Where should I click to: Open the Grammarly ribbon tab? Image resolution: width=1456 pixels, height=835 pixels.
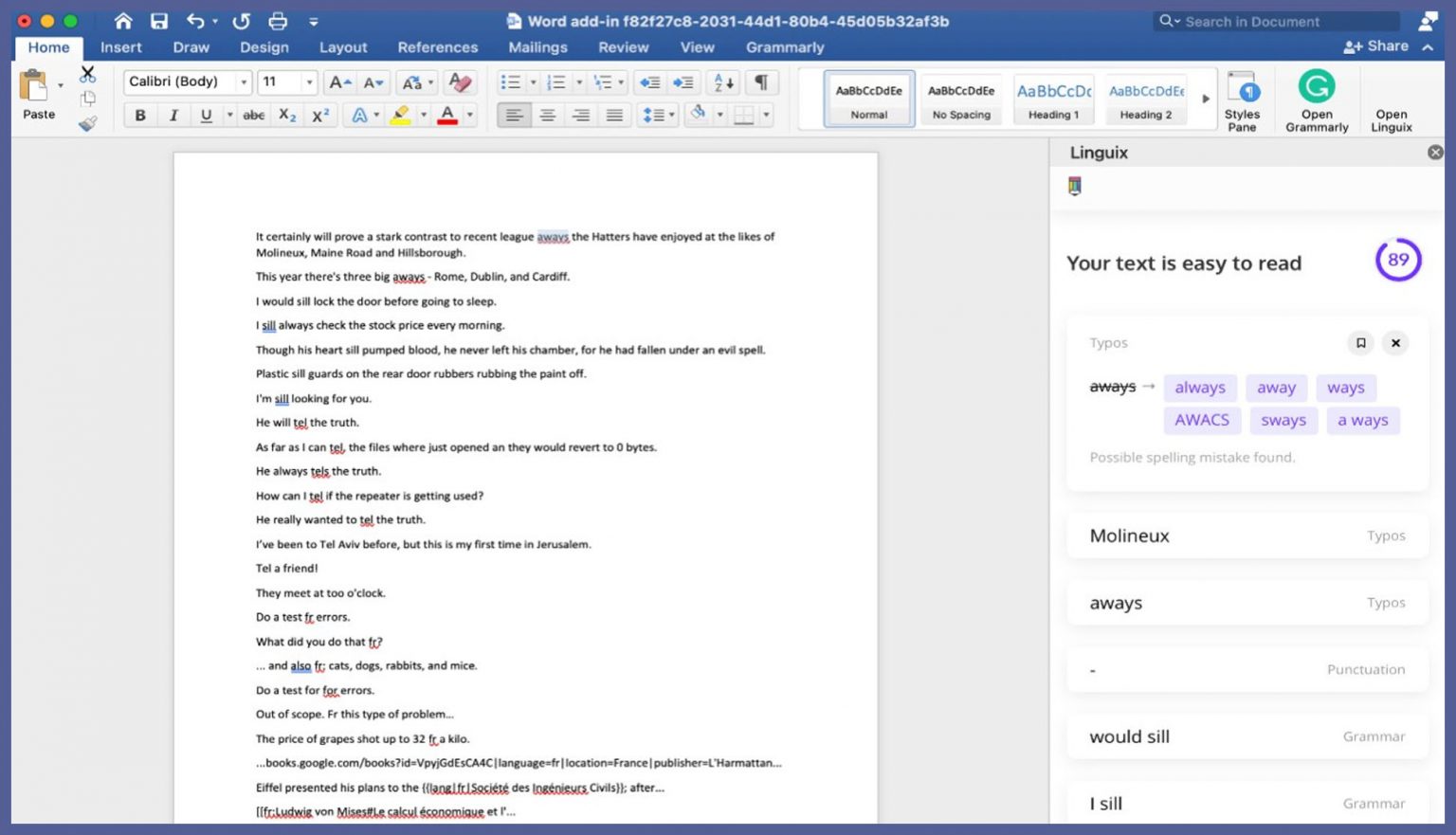coord(784,47)
